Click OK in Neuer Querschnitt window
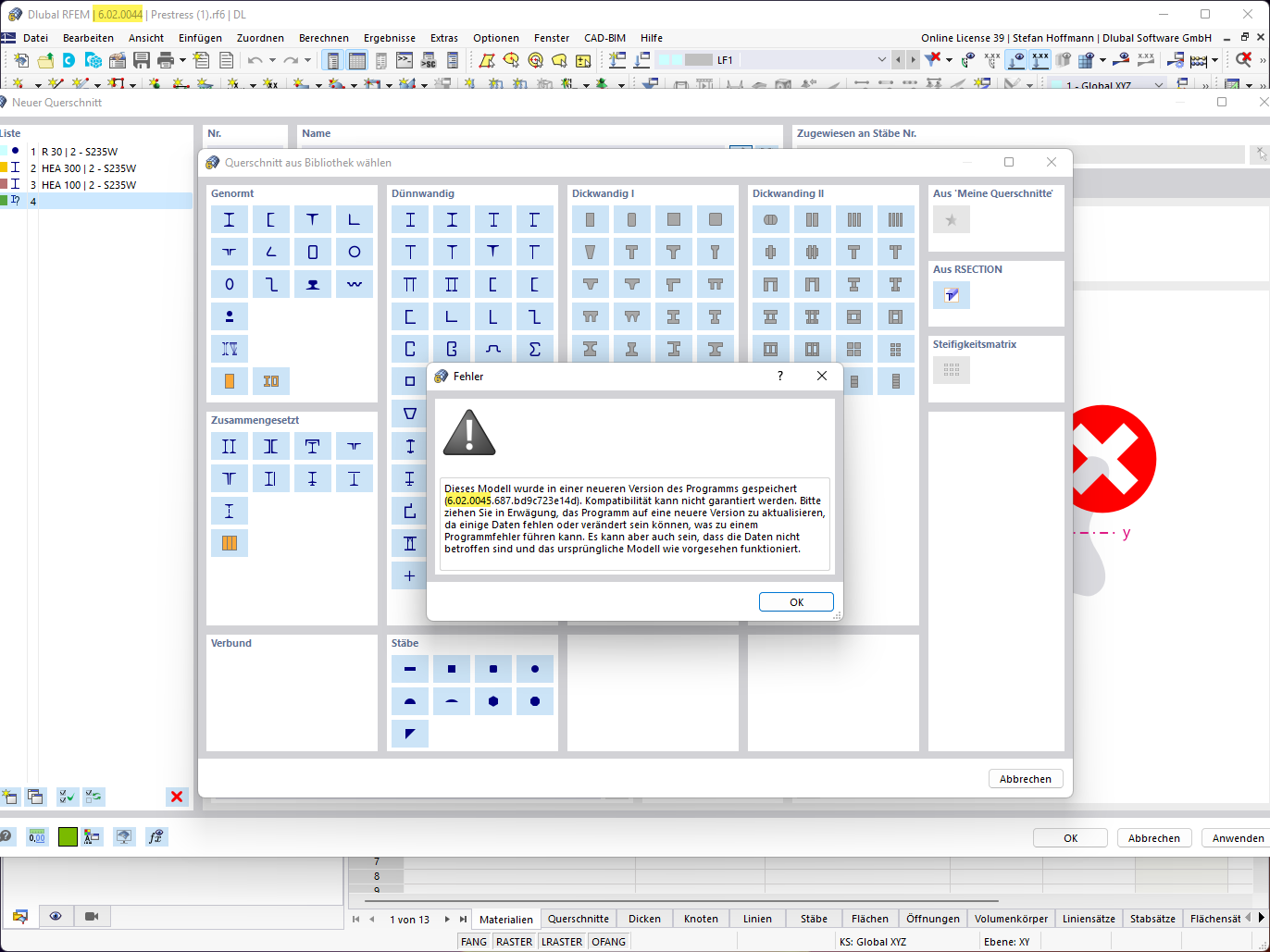 pos(1070,838)
